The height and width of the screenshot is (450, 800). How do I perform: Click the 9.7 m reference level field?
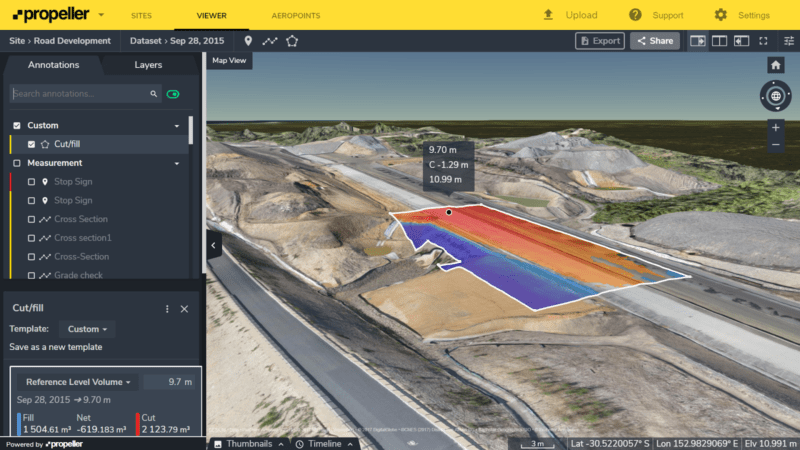(x=169, y=382)
